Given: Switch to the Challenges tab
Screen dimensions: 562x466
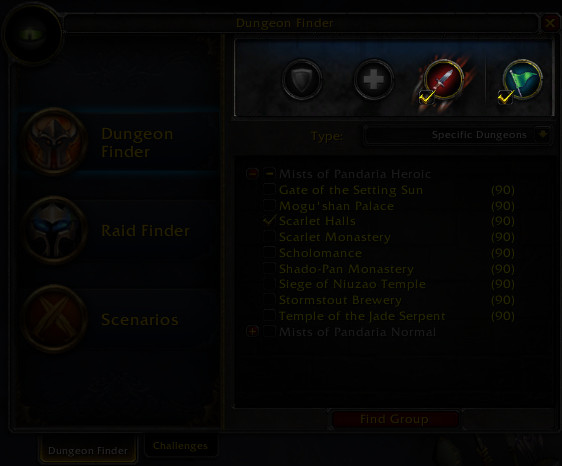Looking at the screenshot, I should pyautogui.click(x=180, y=446).
